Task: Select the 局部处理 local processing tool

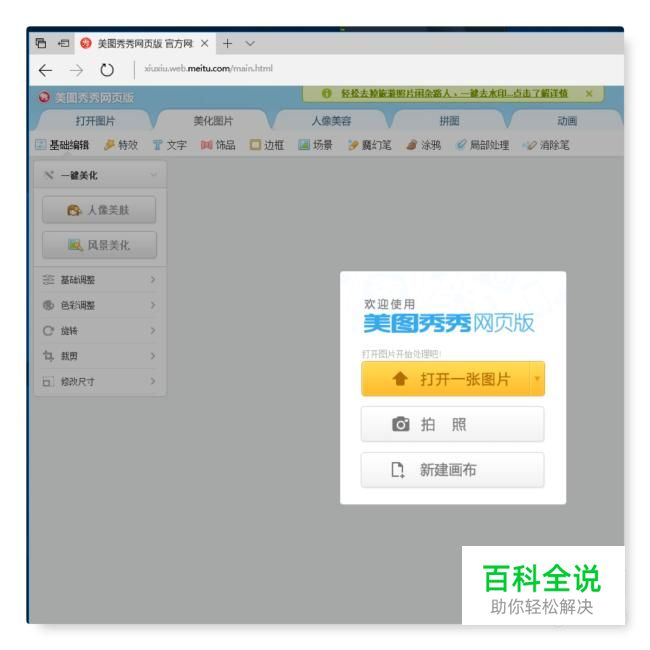Action: pos(483,145)
